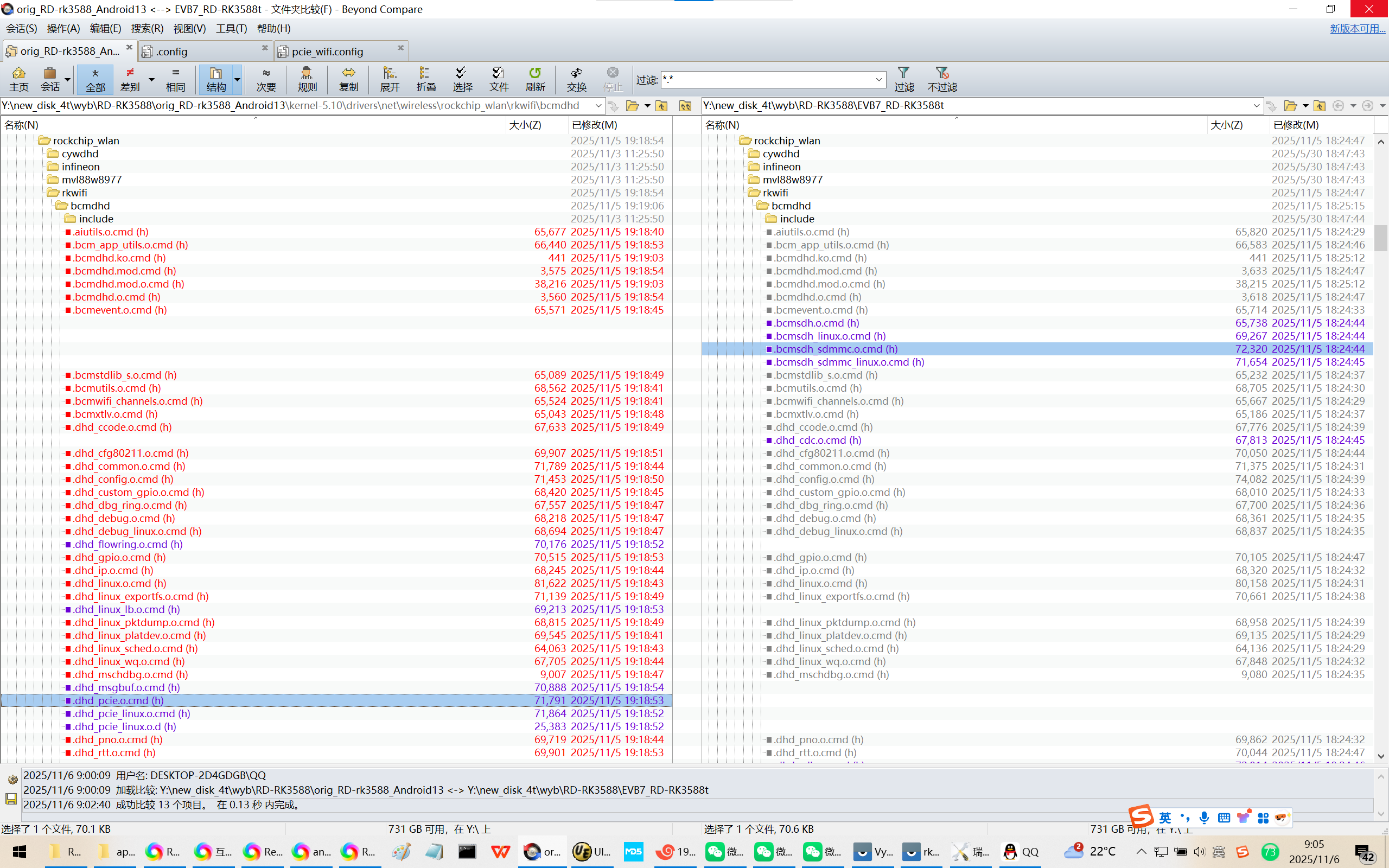Screen dimensions: 1389x868
Task: Toggle the Show Differences (差别) filter
Action: click(x=130, y=79)
